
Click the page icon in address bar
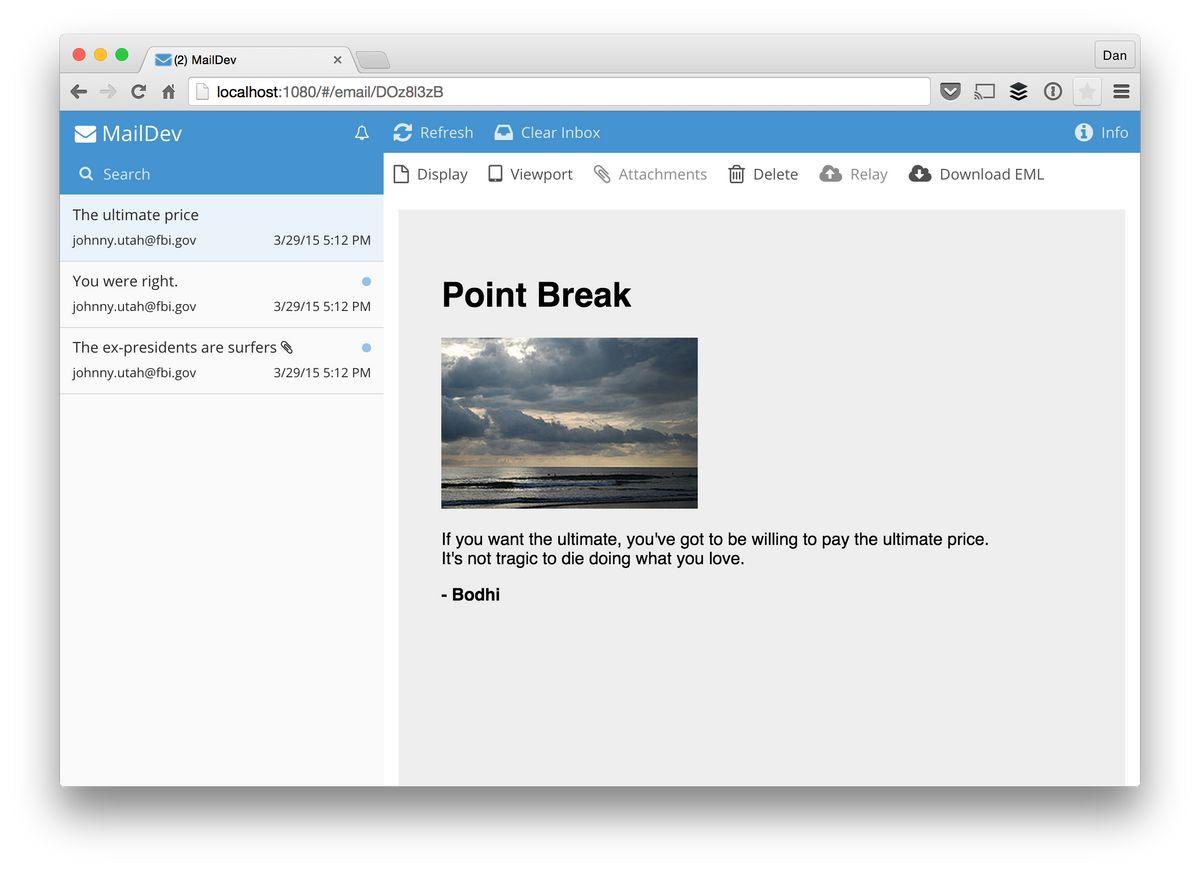click(202, 92)
